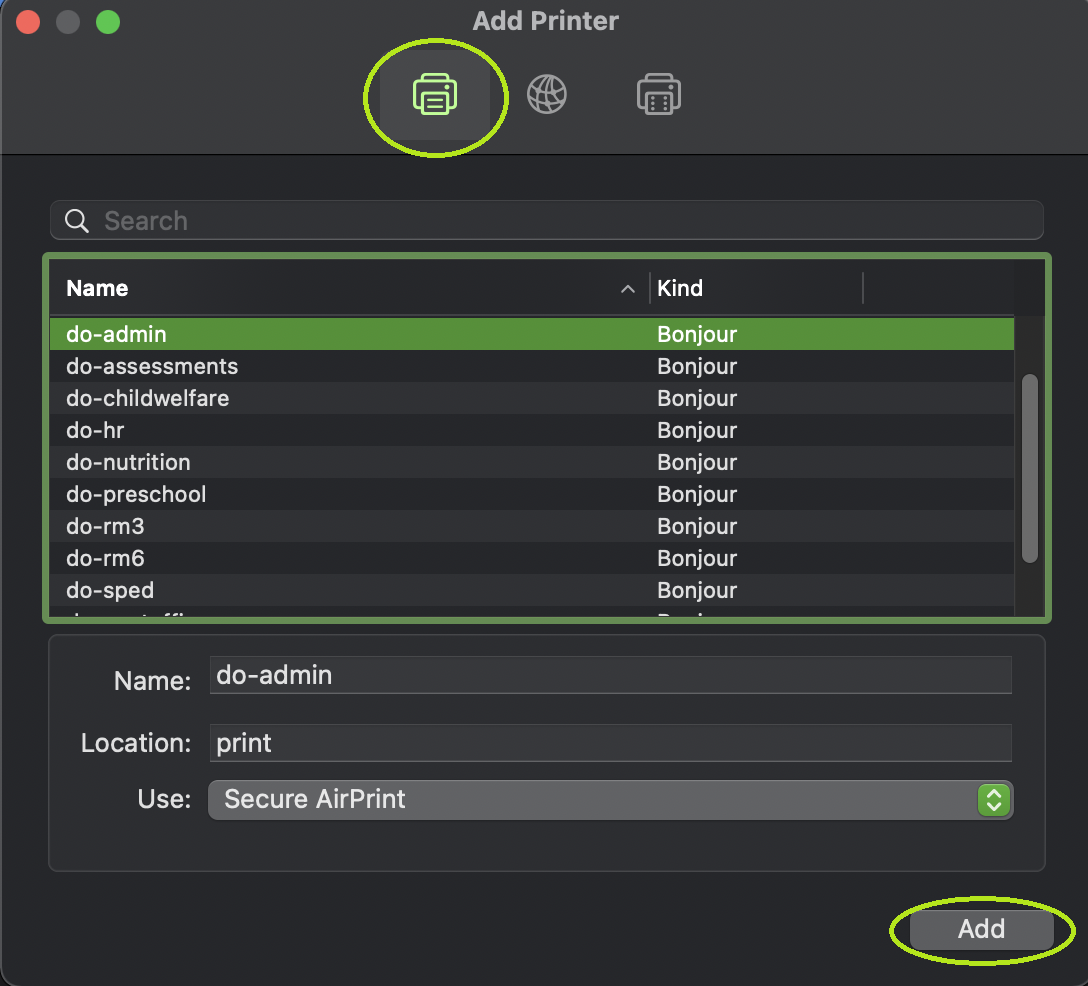
Task: Click the green zoom window button
Action: tap(108, 22)
